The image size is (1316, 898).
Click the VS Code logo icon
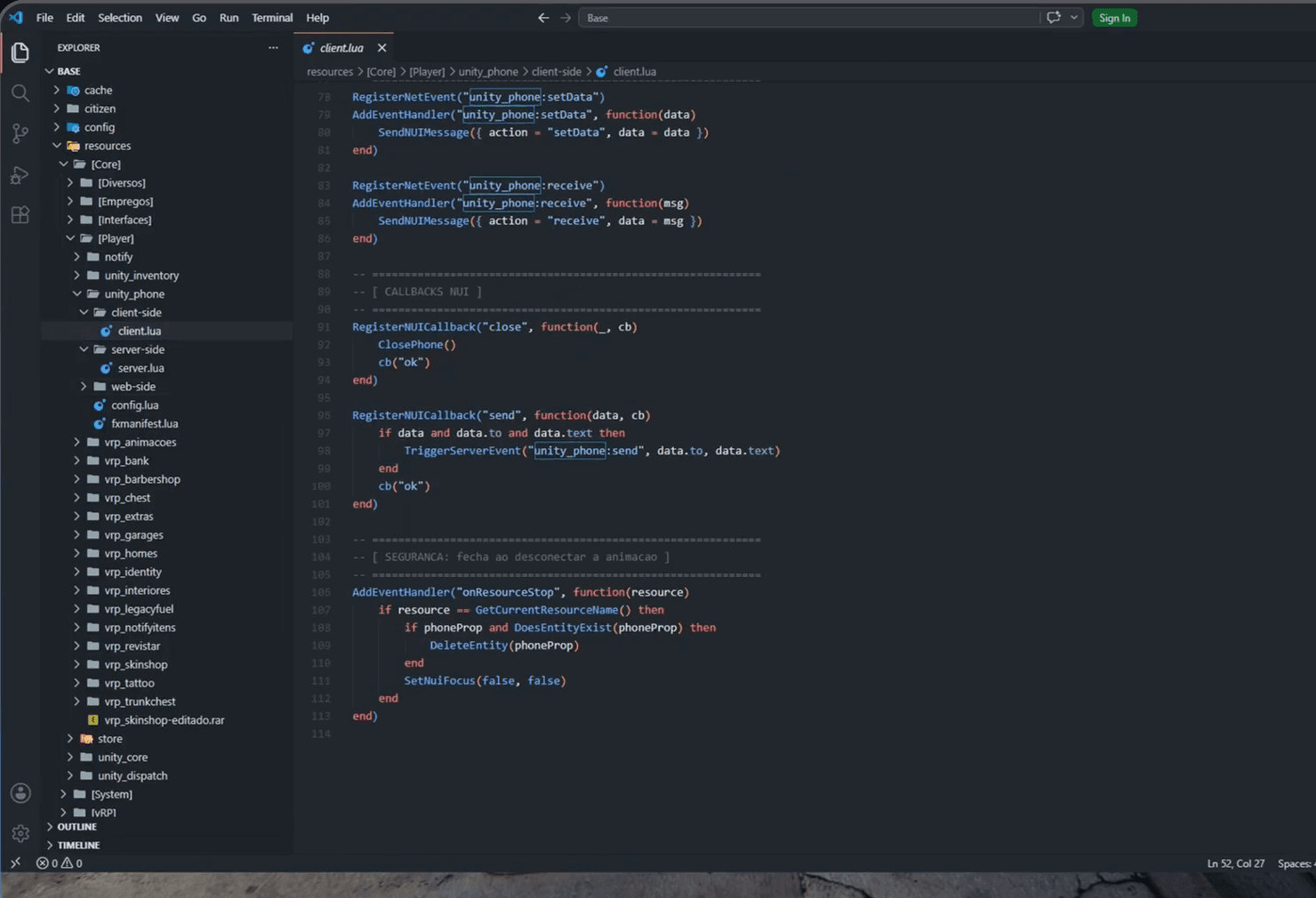coord(16,18)
